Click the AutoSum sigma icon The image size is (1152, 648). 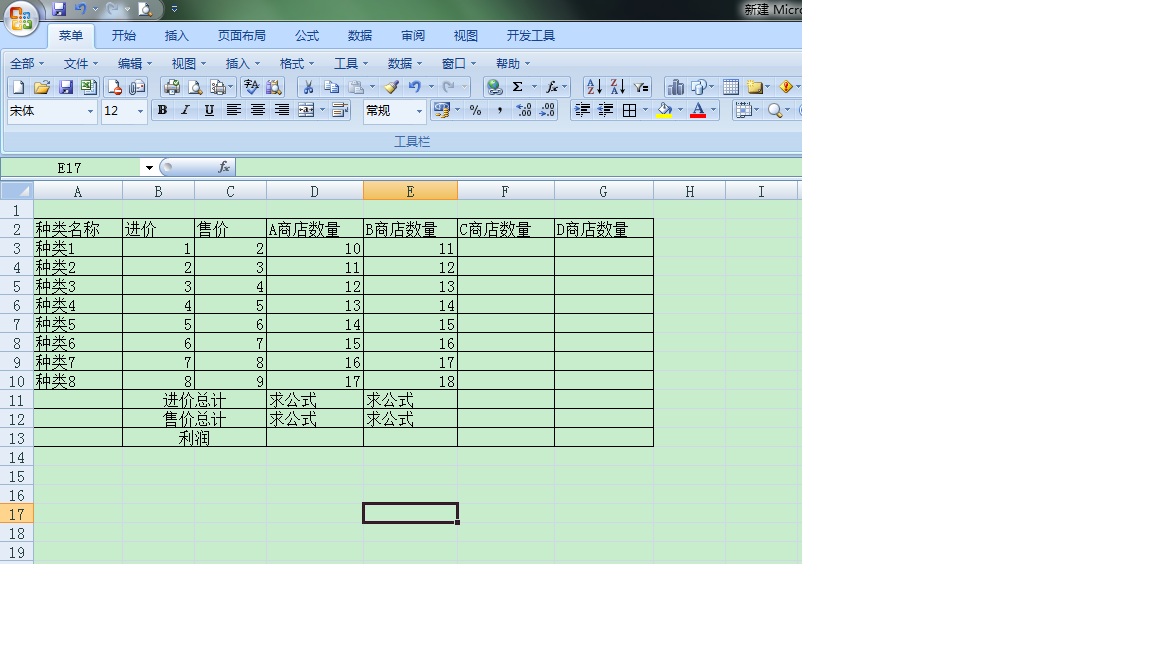517,87
